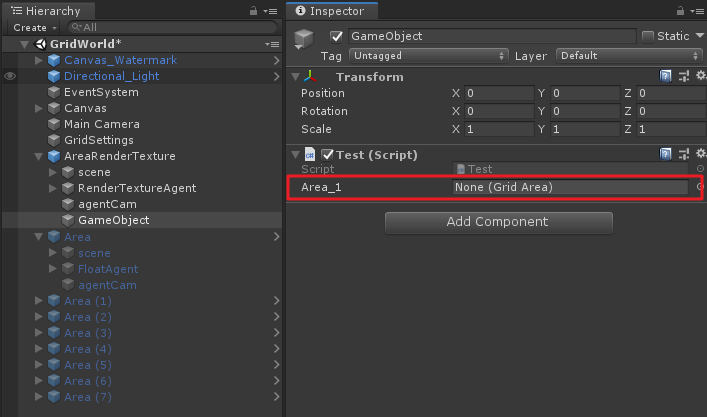Viewport: 707px width, 417px height.
Task: Click the Unity logo beside GridWorld
Action: 41,44
